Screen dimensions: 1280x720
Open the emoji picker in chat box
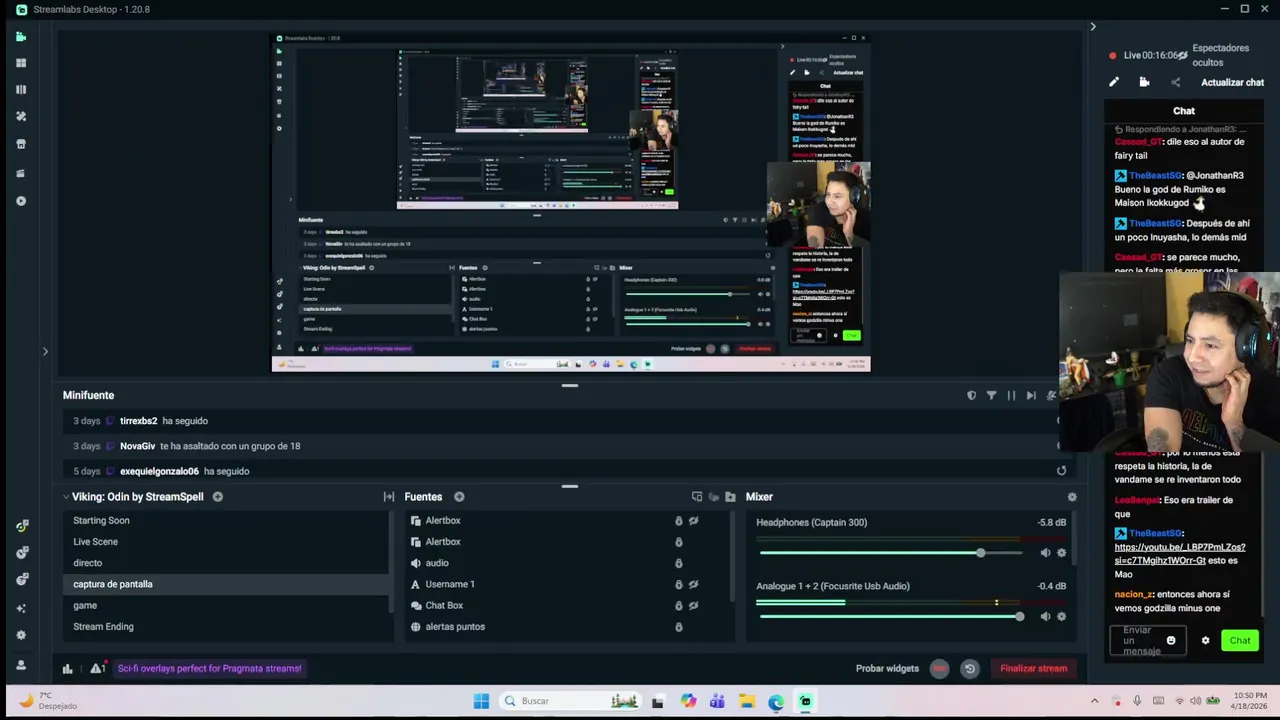click(x=1171, y=641)
